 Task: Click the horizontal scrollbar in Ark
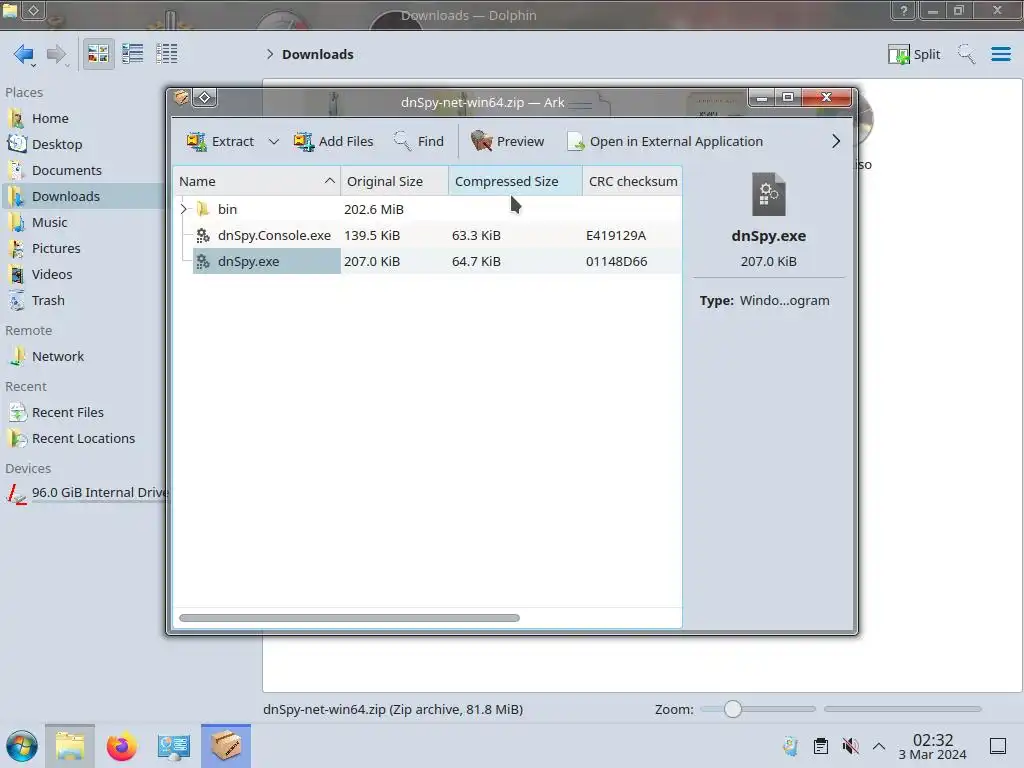(349, 618)
